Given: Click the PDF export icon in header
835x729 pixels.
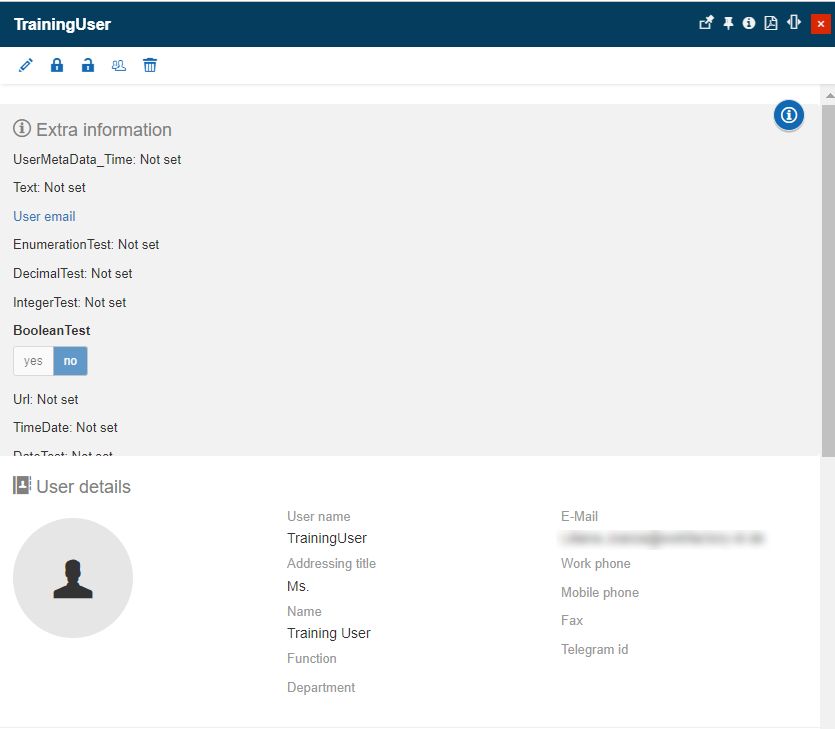Looking at the screenshot, I should click(x=771, y=23).
